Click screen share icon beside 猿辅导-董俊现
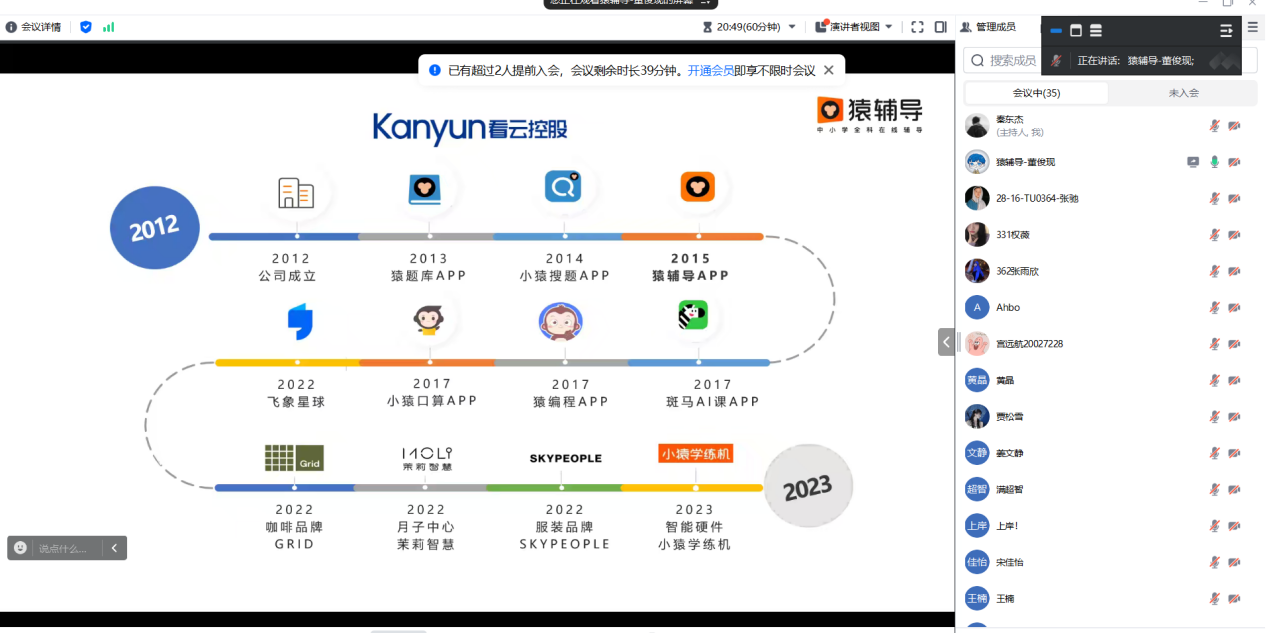1267x633 pixels. (1193, 162)
